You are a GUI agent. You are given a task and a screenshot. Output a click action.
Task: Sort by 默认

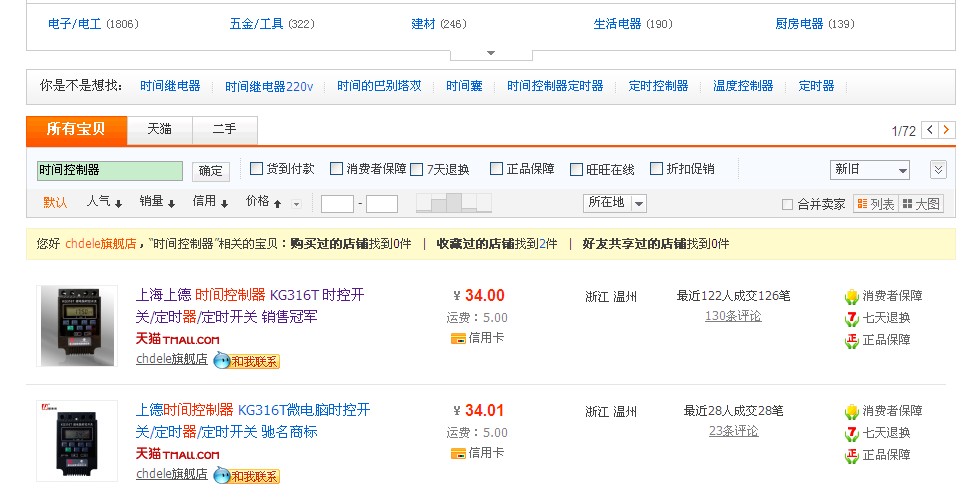tap(55, 202)
